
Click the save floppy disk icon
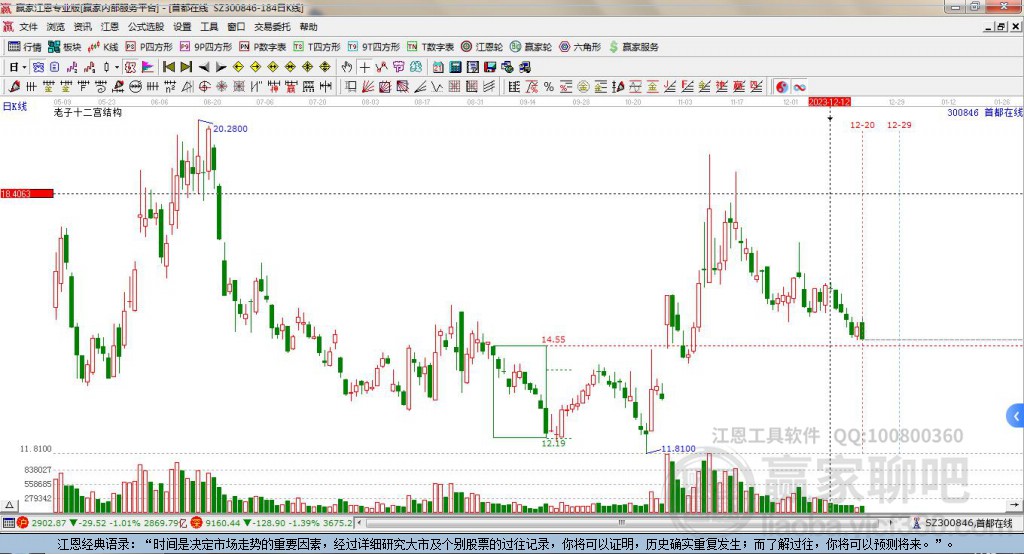coord(490,67)
